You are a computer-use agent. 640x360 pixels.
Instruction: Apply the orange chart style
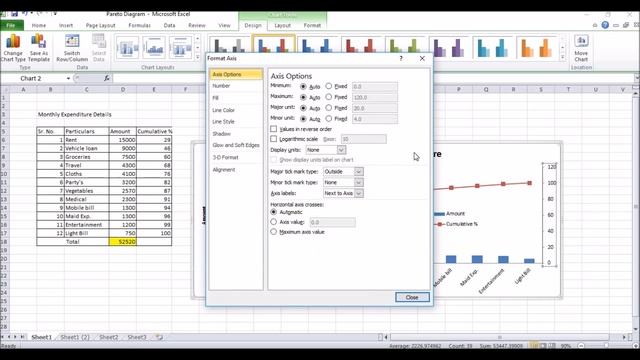[x=537, y=48]
